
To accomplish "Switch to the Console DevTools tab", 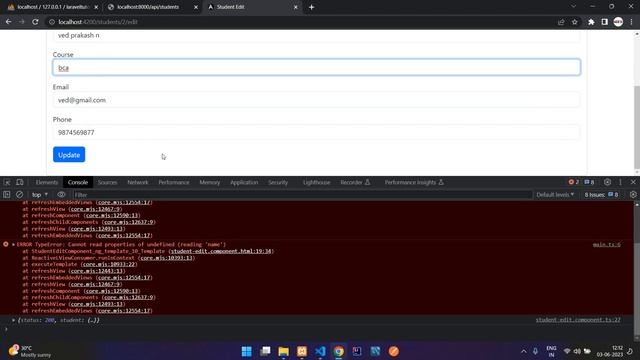I will click(78, 182).
